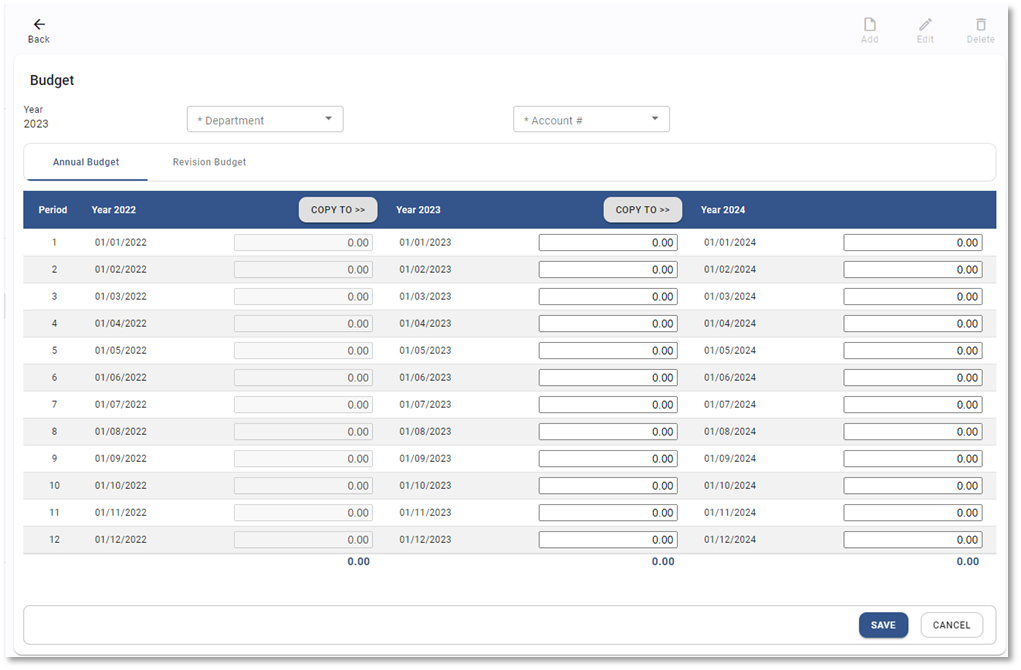Open the Department dropdown
This screenshot has width=1021, height=670.
tap(265, 120)
